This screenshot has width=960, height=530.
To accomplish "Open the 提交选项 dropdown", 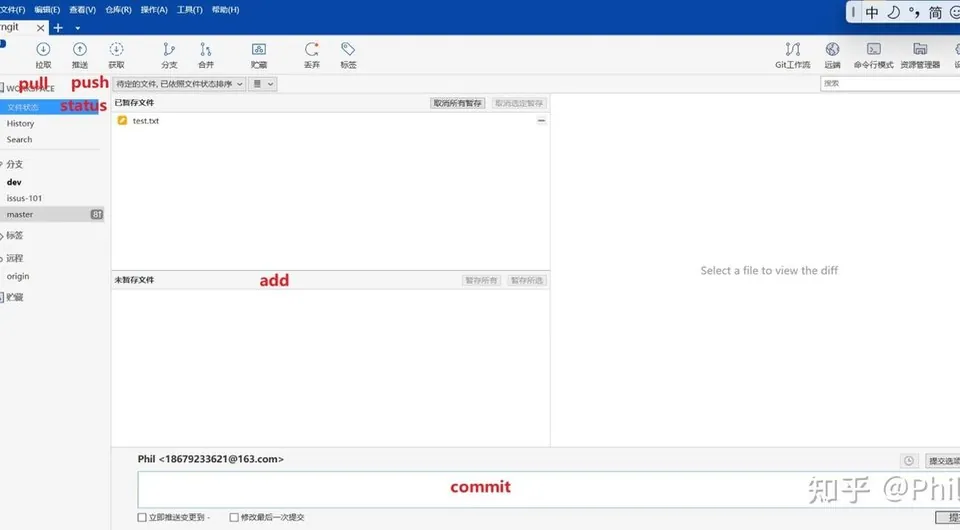I will pyautogui.click(x=943, y=461).
